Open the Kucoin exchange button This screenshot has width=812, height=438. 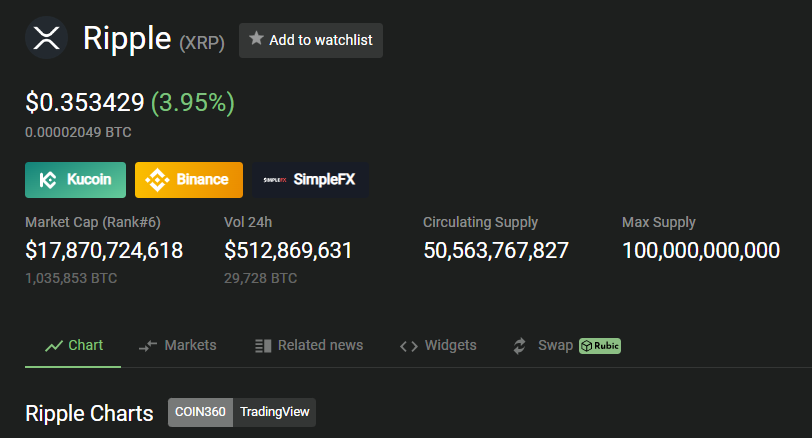(75, 180)
